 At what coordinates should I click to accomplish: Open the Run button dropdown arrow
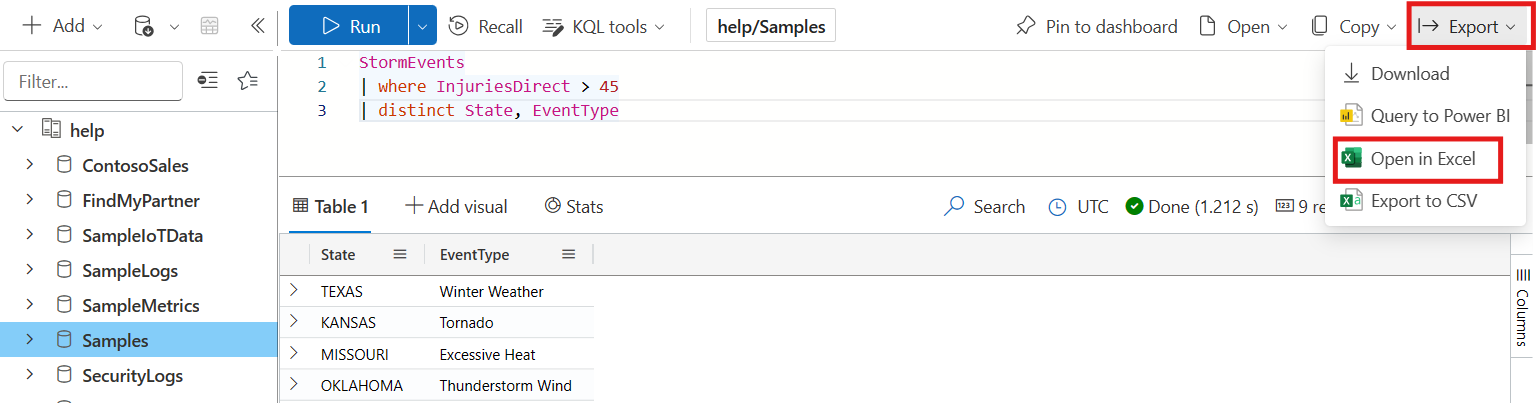pos(421,27)
